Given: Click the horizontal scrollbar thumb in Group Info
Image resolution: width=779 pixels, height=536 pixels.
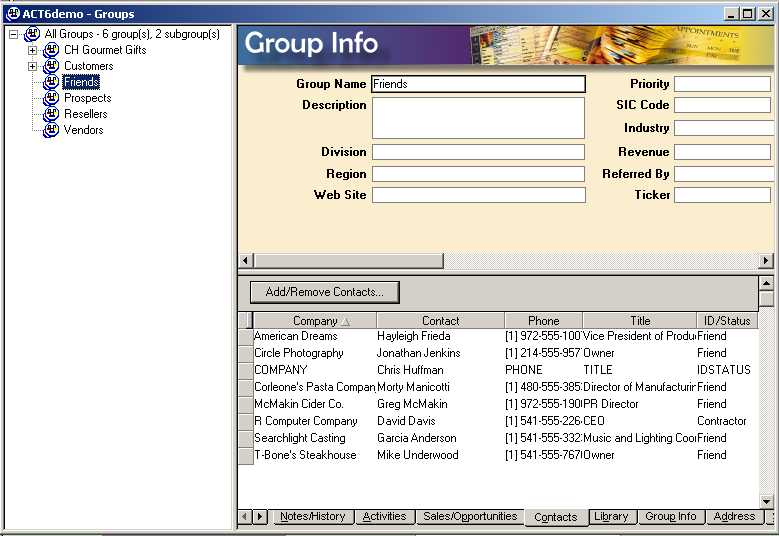Looking at the screenshot, I should 349,260.
